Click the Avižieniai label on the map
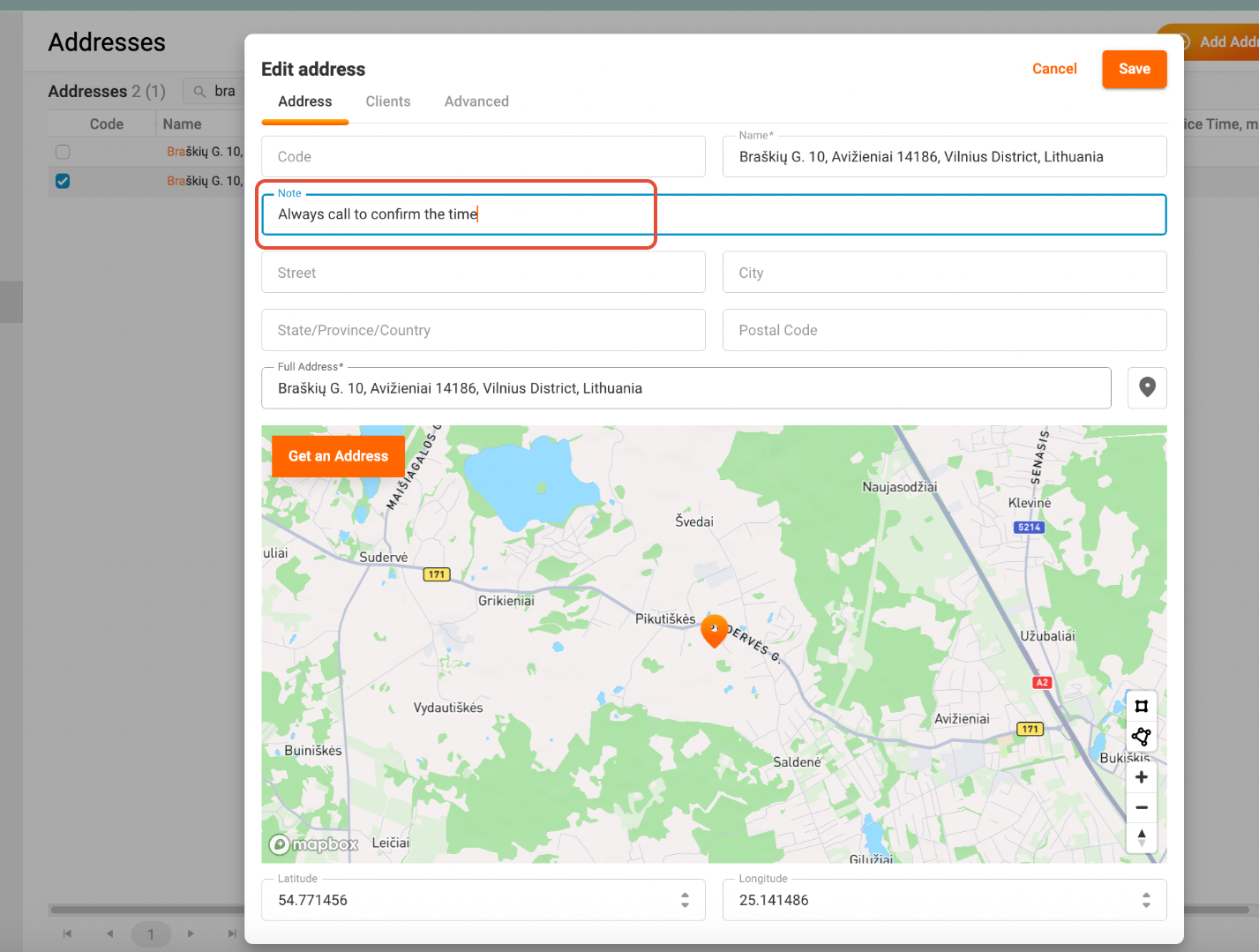The width and height of the screenshot is (1259, 952). click(962, 719)
